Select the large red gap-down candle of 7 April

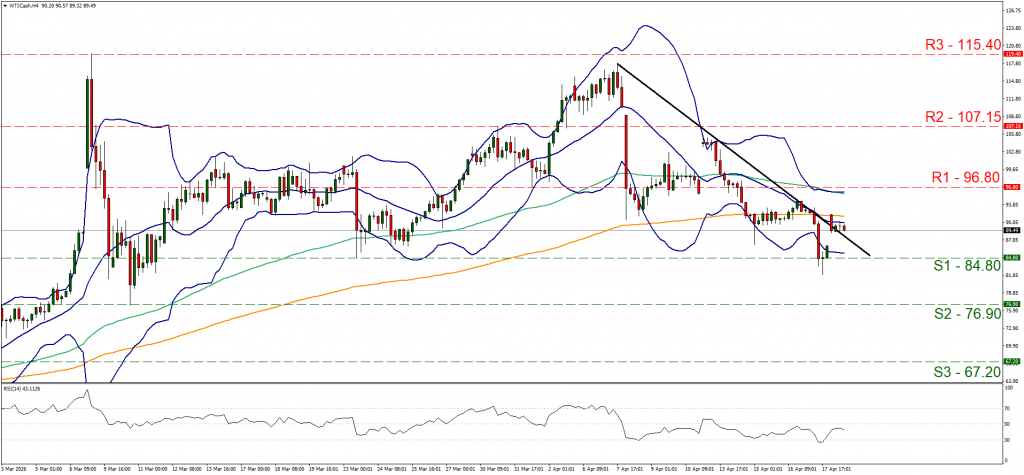[625, 150]
